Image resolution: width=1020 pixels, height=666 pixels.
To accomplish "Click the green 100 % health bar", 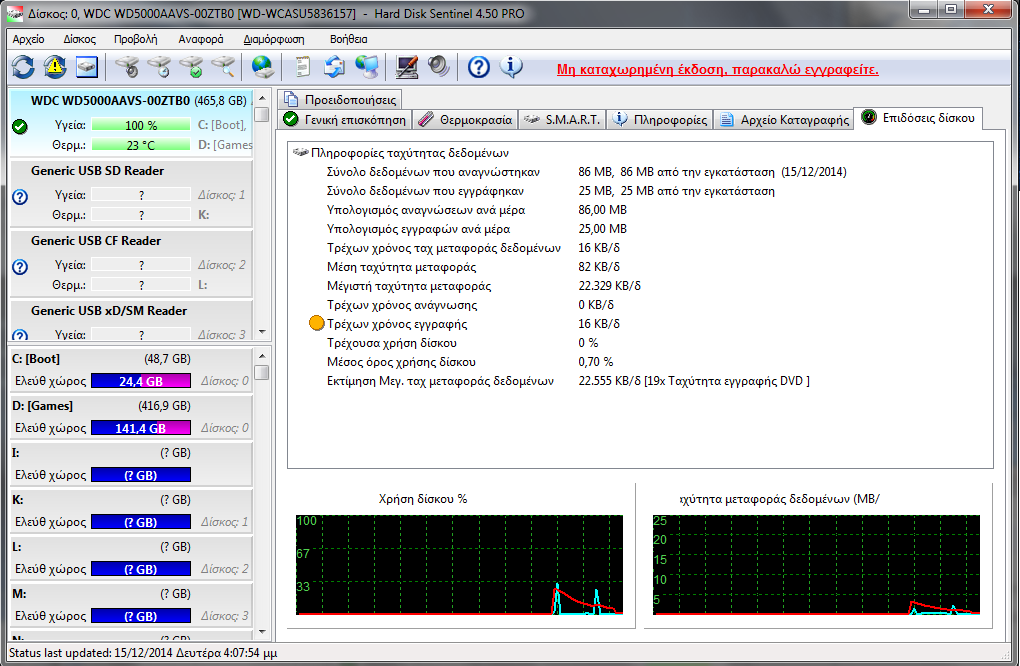I will pyautogui.click(x=141, y=125).
